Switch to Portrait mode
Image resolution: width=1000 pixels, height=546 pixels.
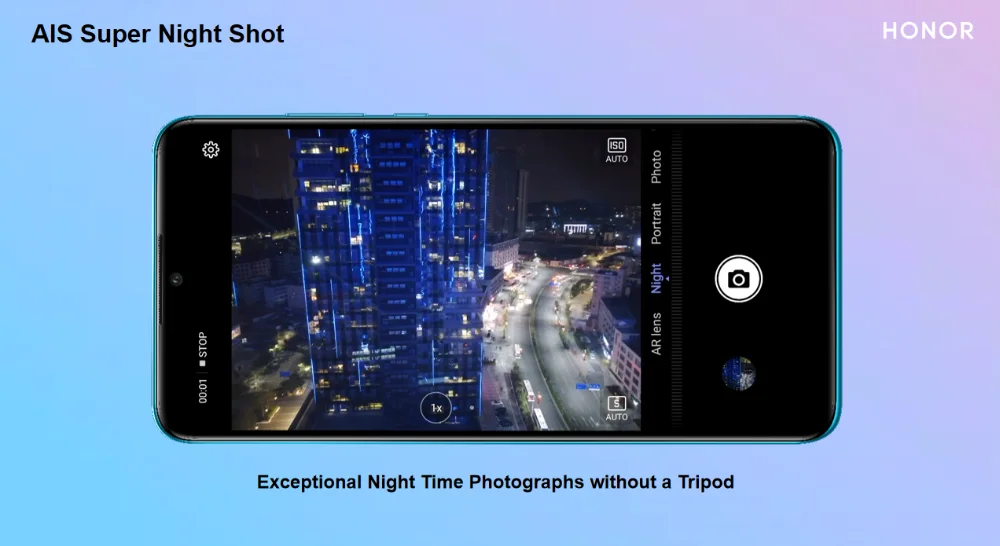(656, 224)
